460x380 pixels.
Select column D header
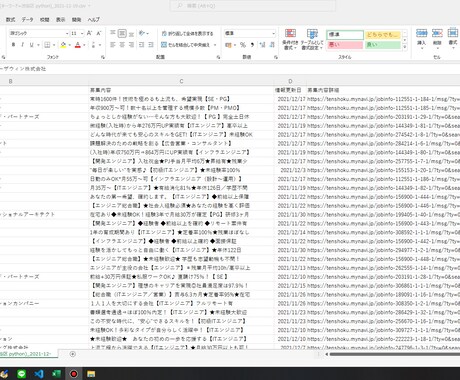[x=290, y=81]
